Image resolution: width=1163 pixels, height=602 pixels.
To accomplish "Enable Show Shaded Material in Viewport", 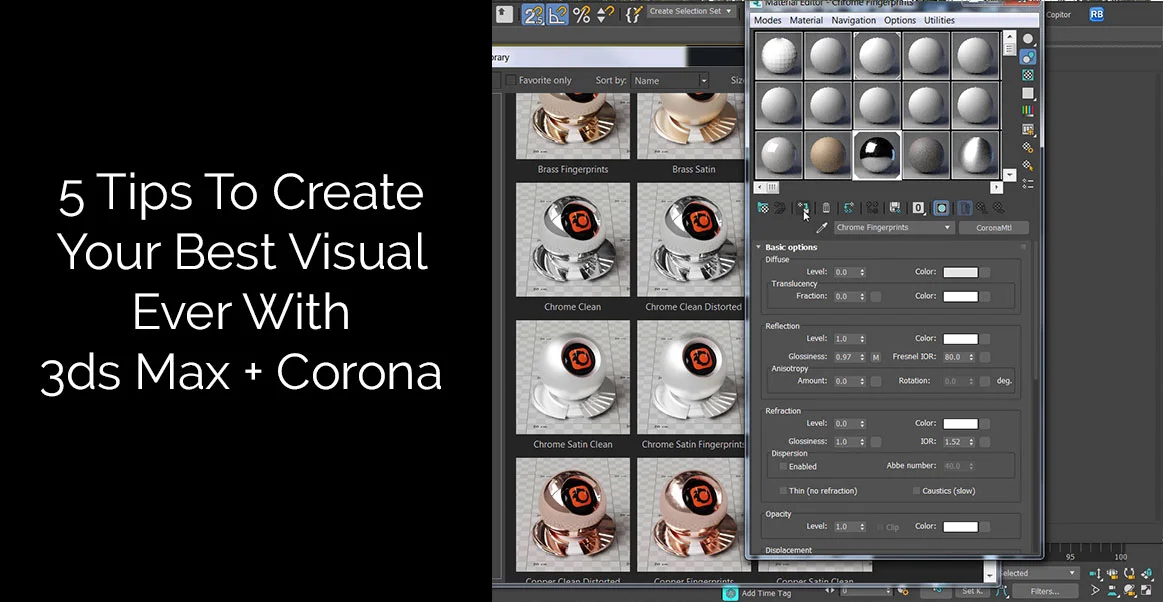I will pyautogui.click(x=941, y=208).
